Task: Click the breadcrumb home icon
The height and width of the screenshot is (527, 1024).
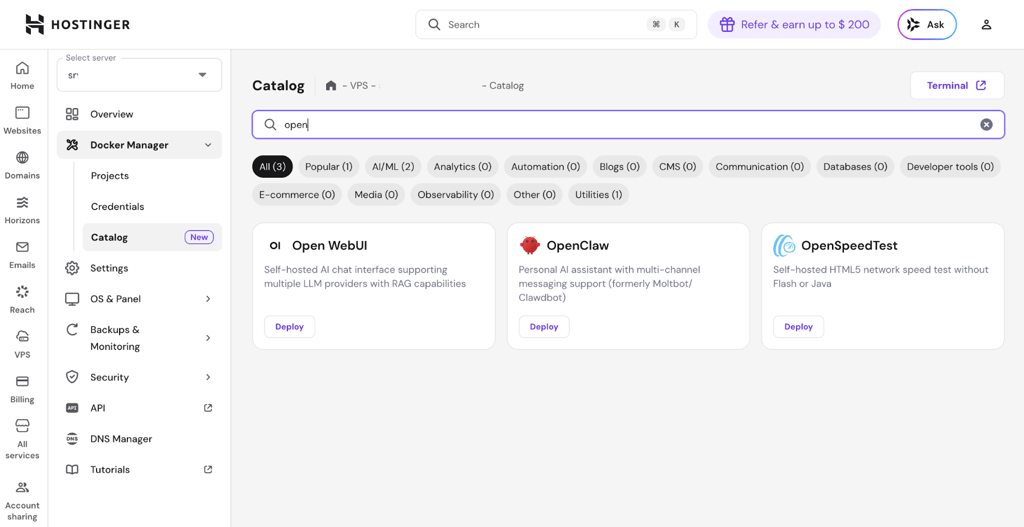Action: (x=331, y=86)
